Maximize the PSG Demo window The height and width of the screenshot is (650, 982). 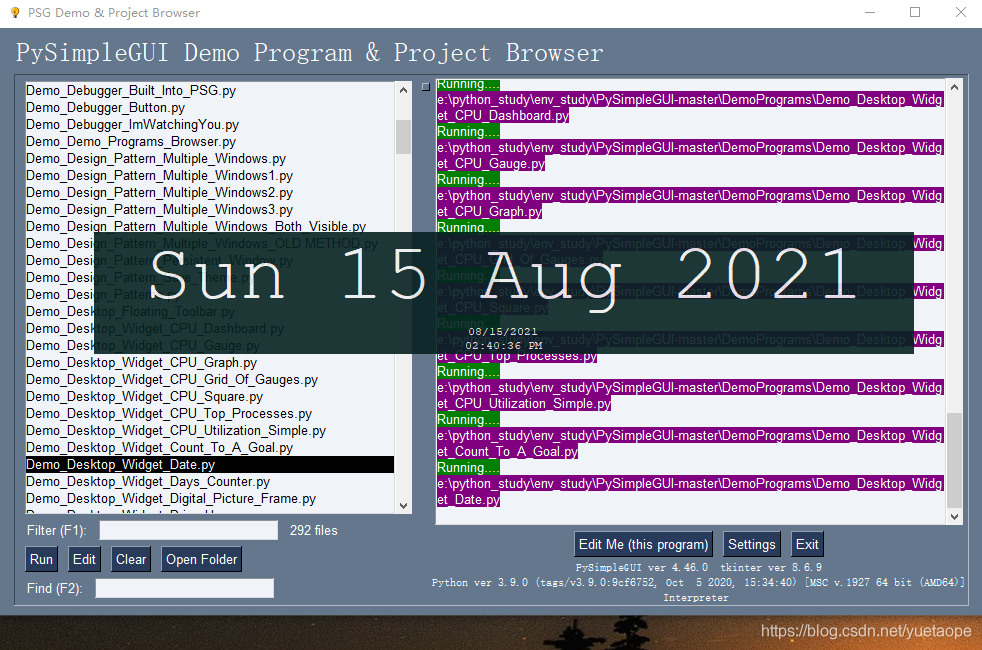915,13
